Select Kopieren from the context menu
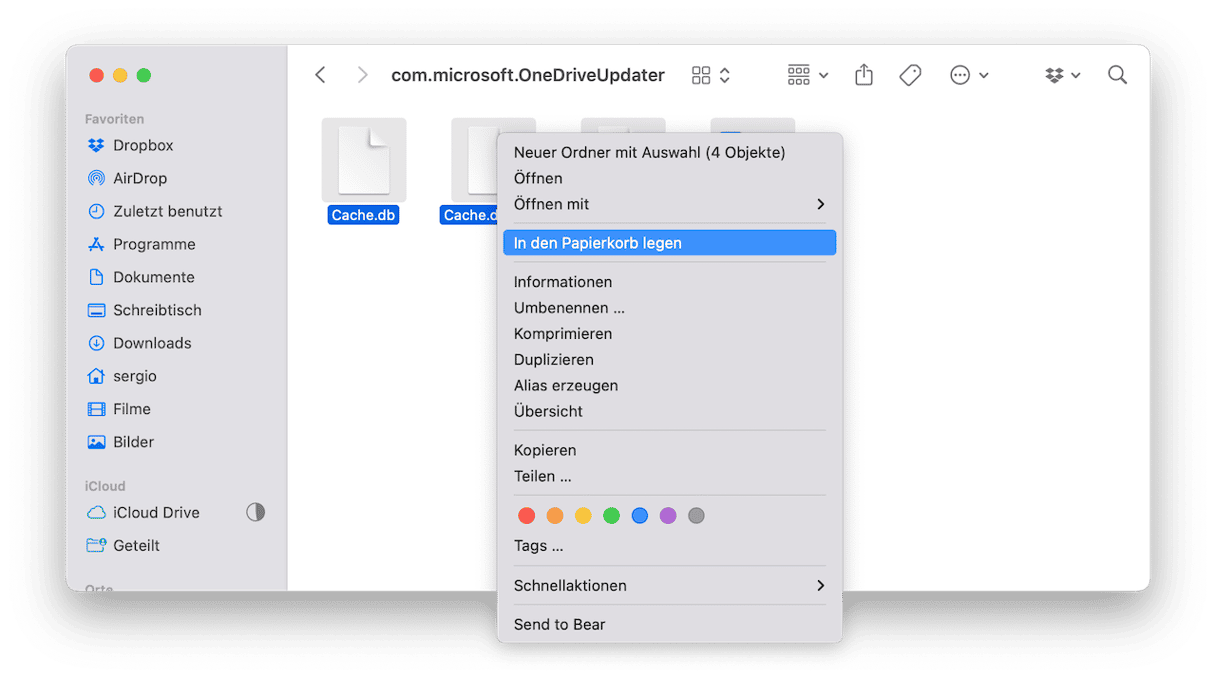 pyautogui.click(x=670, y=450)
